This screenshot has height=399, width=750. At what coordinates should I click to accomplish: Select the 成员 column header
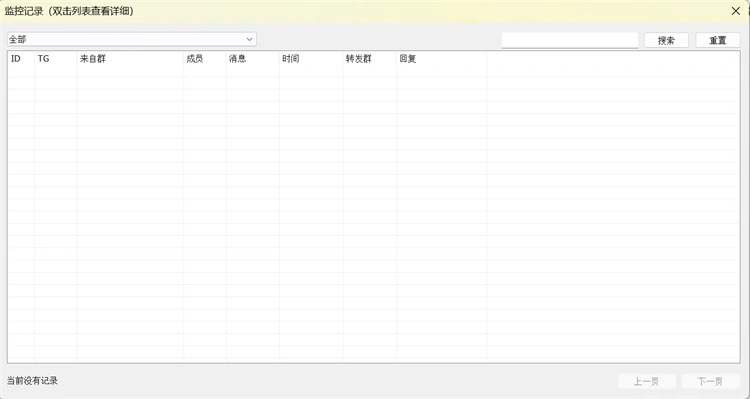point(205,59)
